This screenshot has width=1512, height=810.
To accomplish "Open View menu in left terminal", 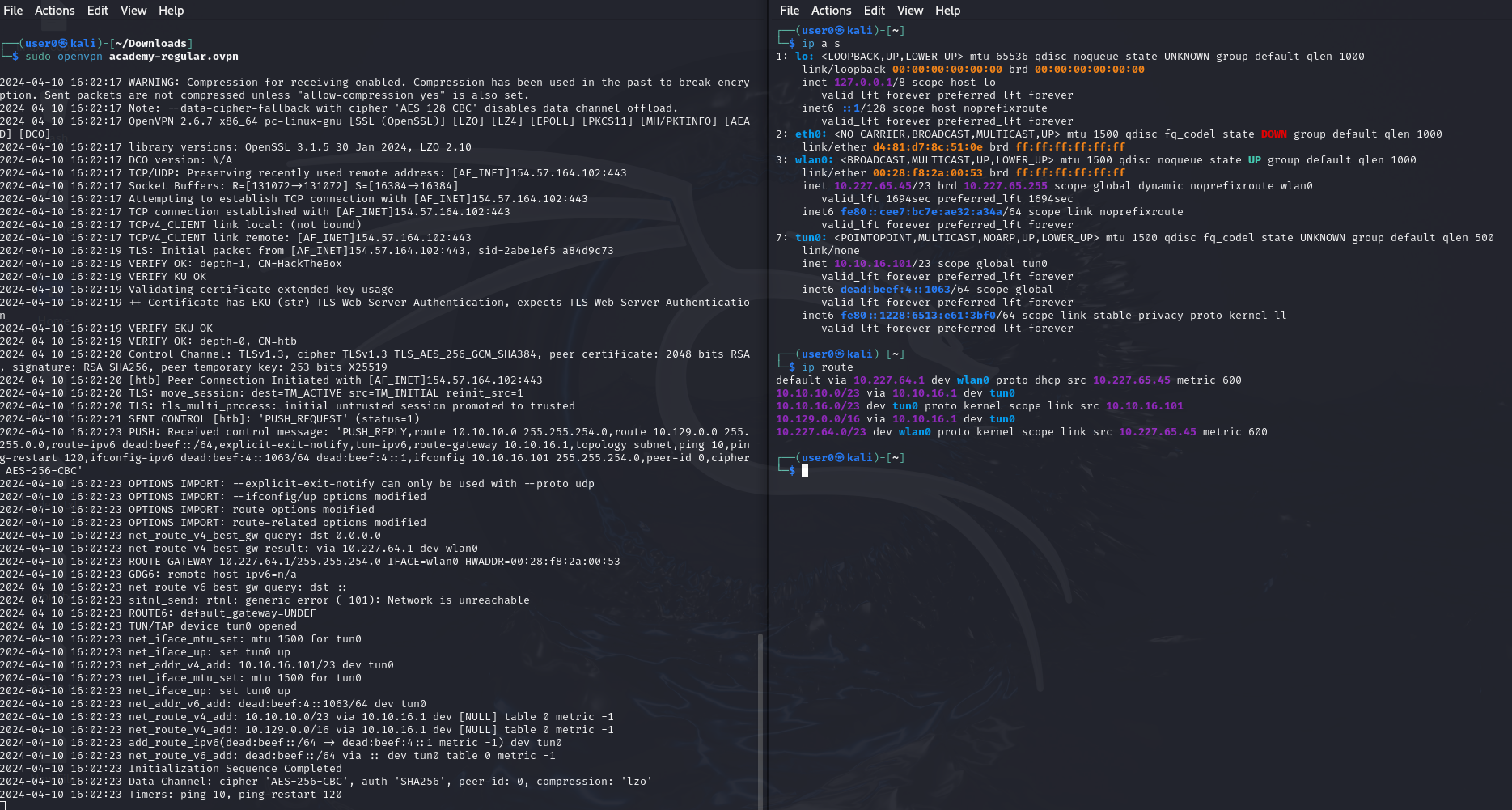I will coord(133,11).
